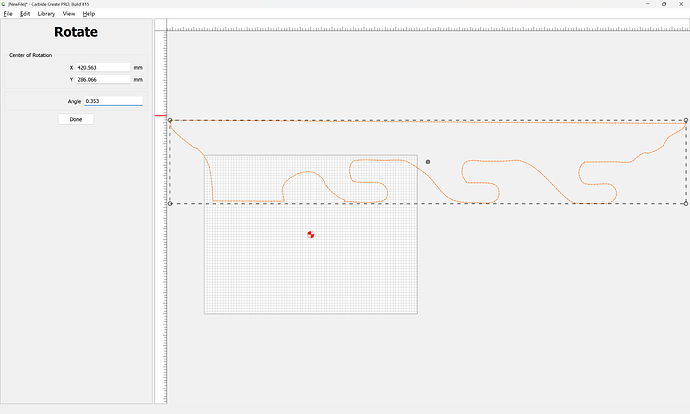Select the top-left corner handle of selection
The width and height of the screenshot is (690, 414).
[170, 120]
